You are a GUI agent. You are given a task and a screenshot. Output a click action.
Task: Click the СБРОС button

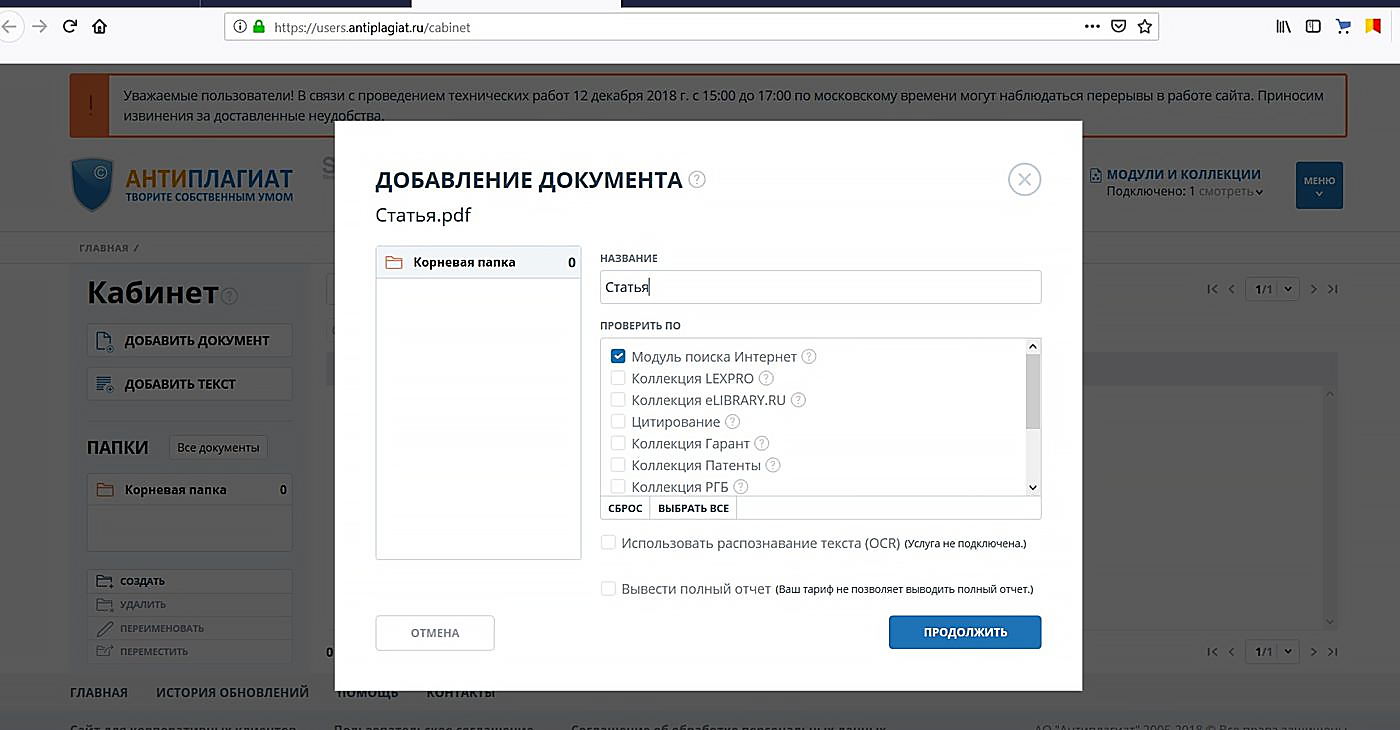coord(625,508)
